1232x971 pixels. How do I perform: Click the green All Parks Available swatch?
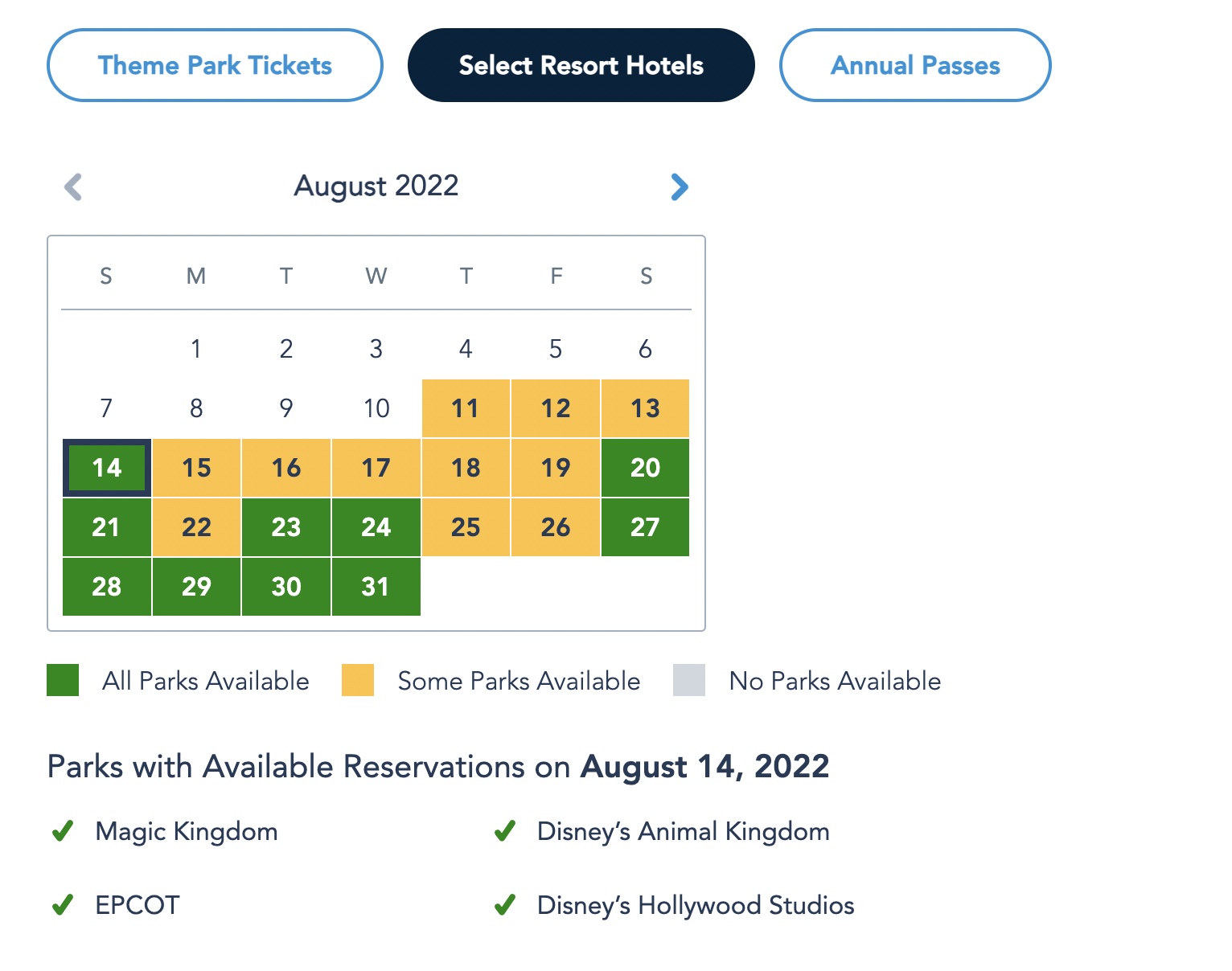point(63,680)
